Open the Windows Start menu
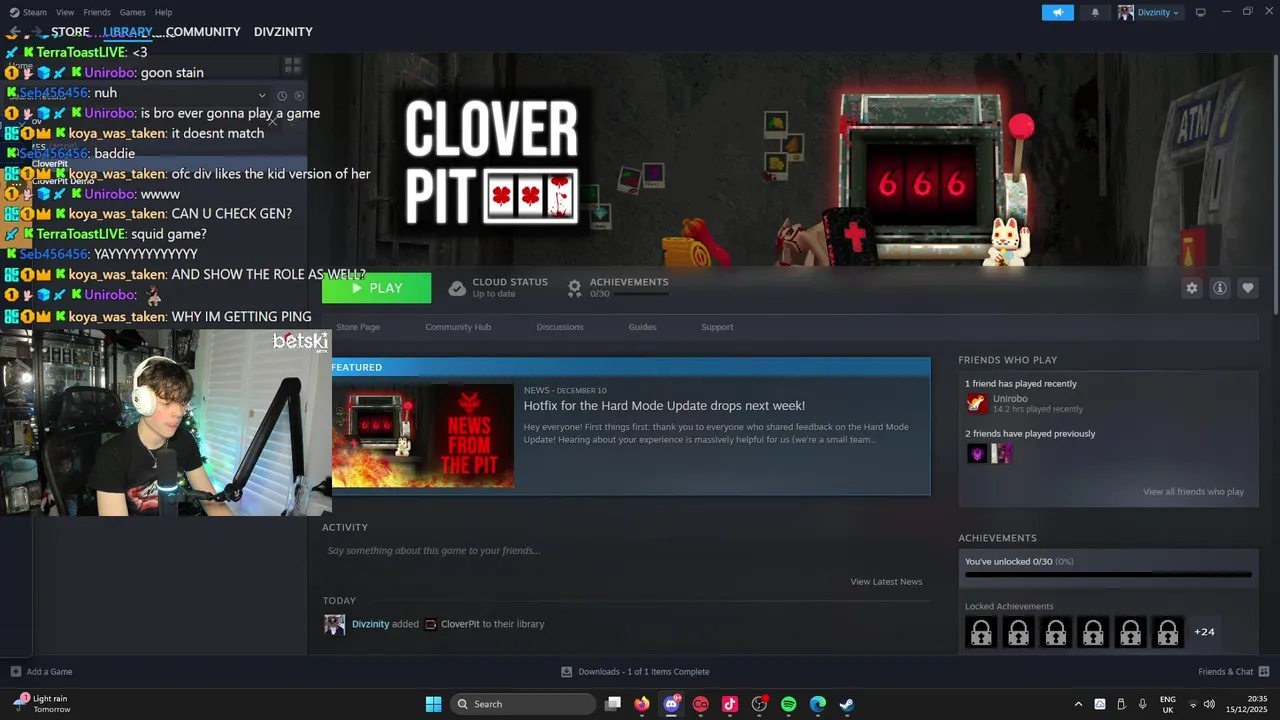The width and height of the screenshot is (1280, 720). [x=433, y=704]
